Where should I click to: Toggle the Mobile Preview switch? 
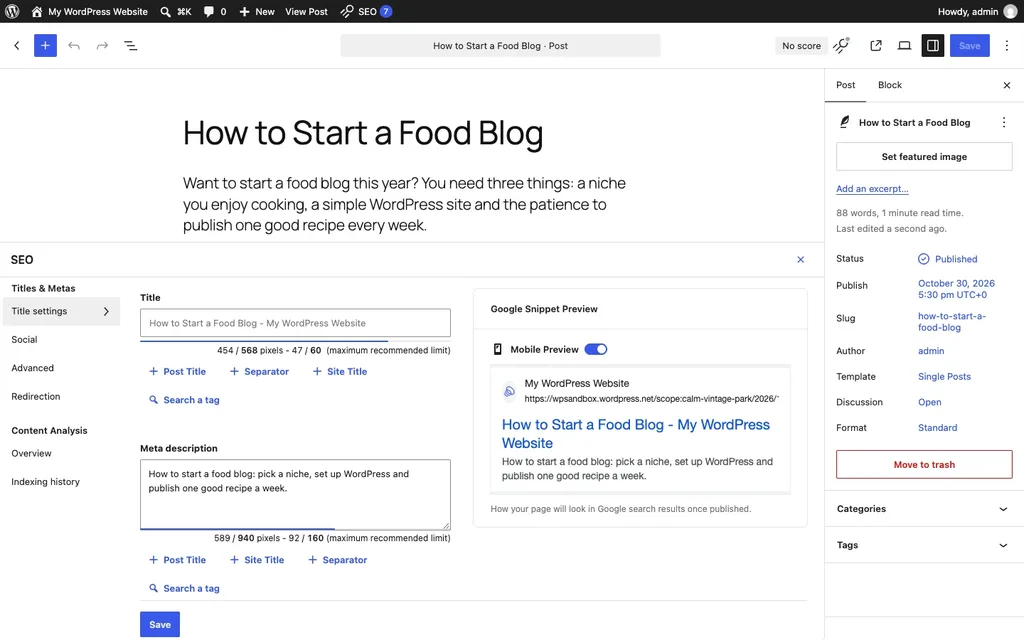(596, 349)
